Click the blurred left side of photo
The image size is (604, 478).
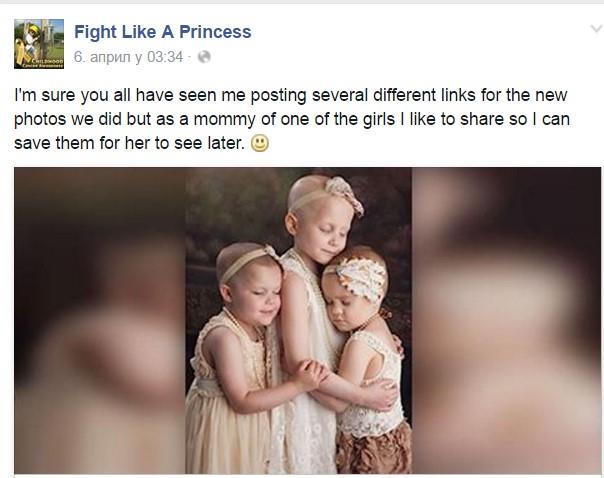[x=100, y=320]
